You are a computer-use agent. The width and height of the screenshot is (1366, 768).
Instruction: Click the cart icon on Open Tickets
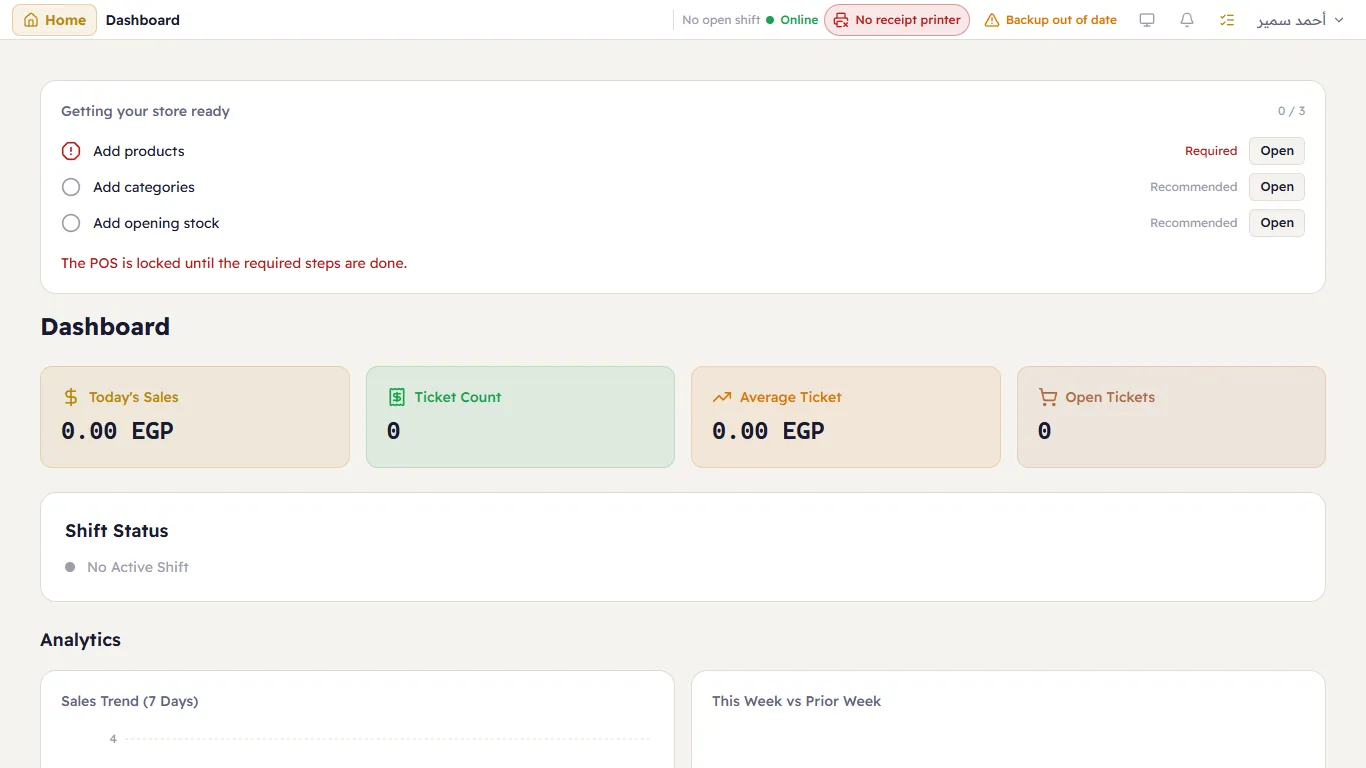1048,397
